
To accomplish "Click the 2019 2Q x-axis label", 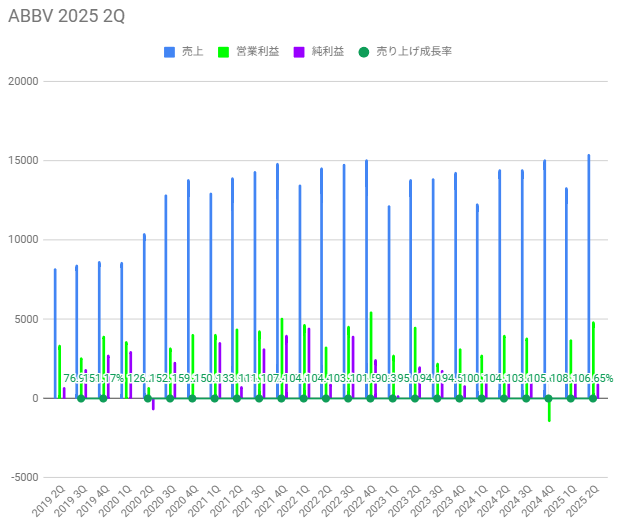I will [48, 501].
